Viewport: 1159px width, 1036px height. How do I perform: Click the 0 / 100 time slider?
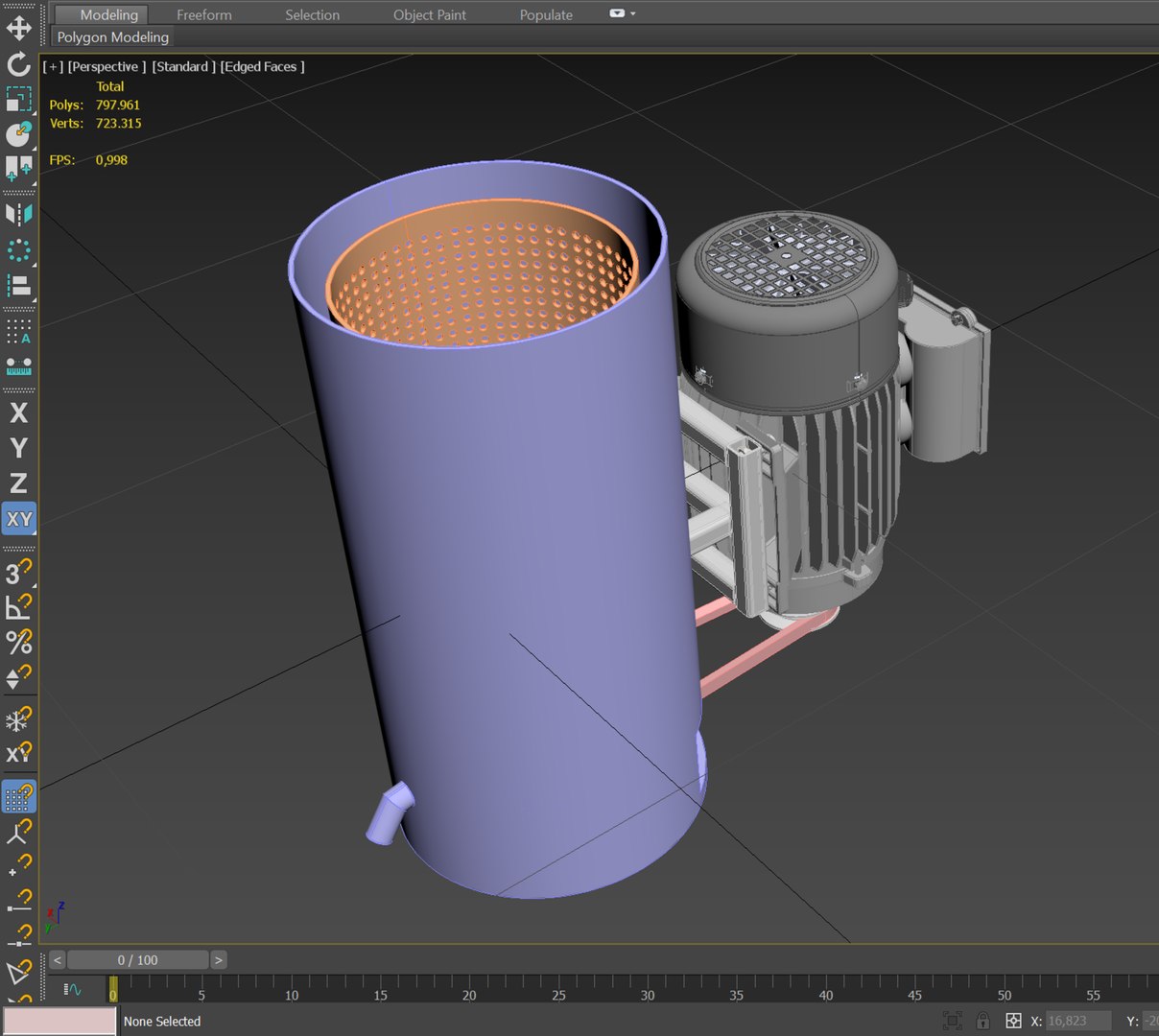coord(137,960)
